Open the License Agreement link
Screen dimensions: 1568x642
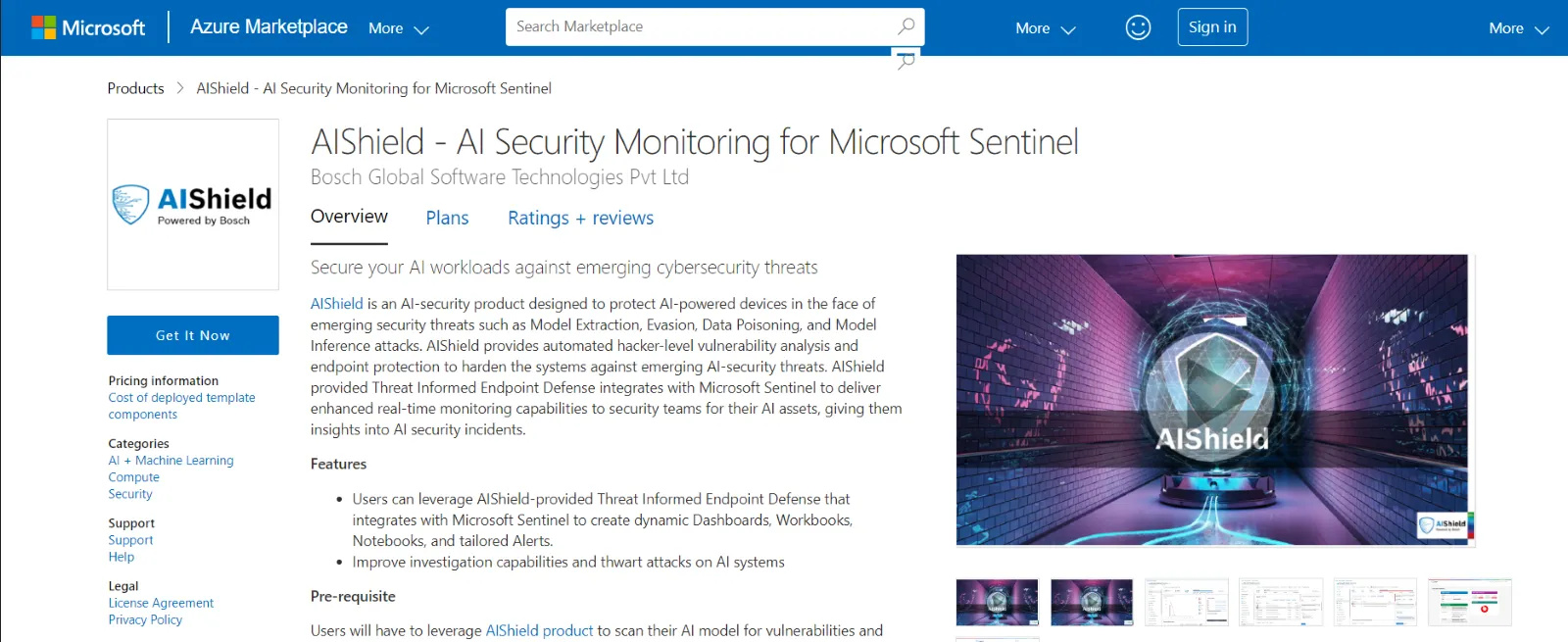click(161, 603)
